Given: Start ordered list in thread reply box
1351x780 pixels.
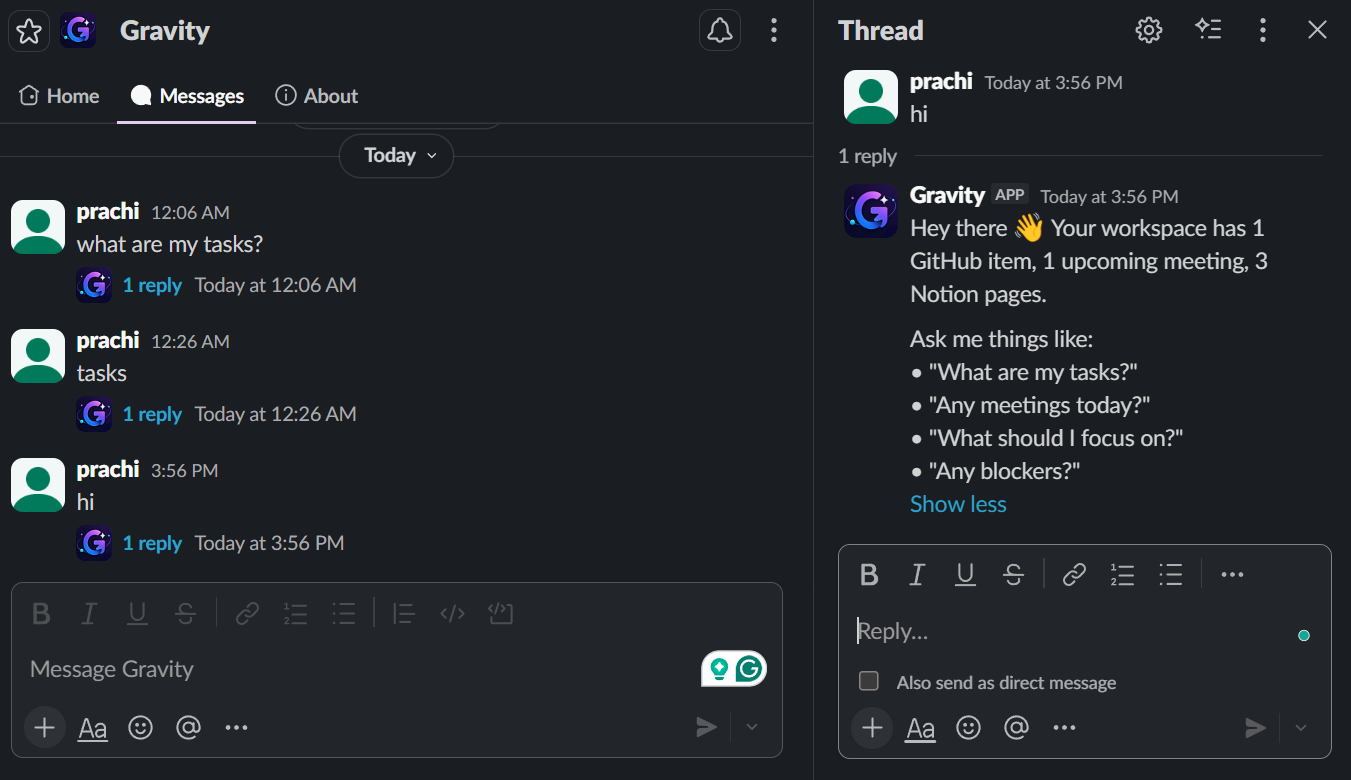Looking at the screenshot, I should coord(1122,574).
